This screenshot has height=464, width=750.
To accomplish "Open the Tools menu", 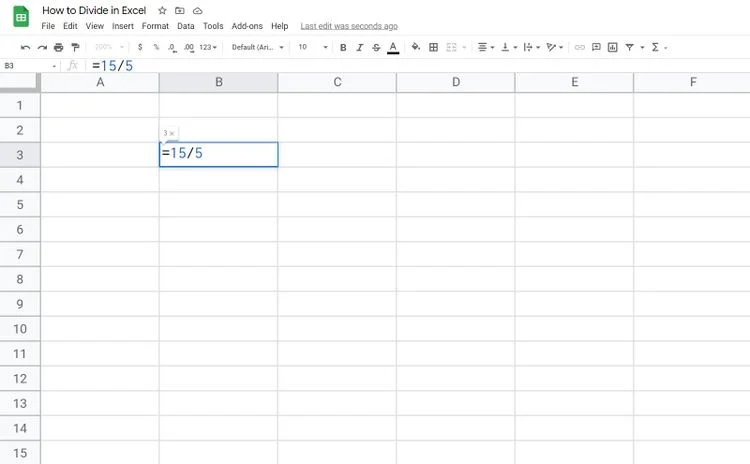I will [213, 26].
